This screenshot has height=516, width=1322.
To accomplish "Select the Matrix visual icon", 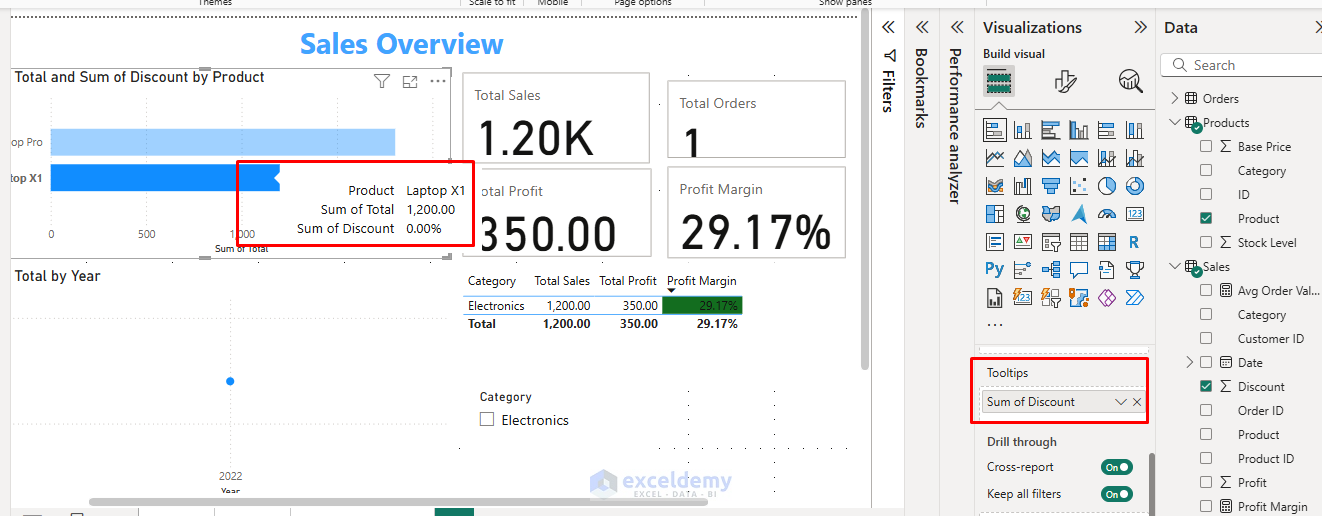I will click(1107, 242).
